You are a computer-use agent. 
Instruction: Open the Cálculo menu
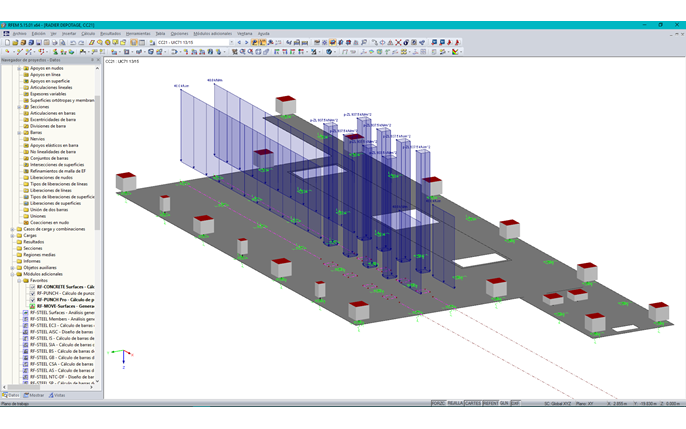(88, 34)
